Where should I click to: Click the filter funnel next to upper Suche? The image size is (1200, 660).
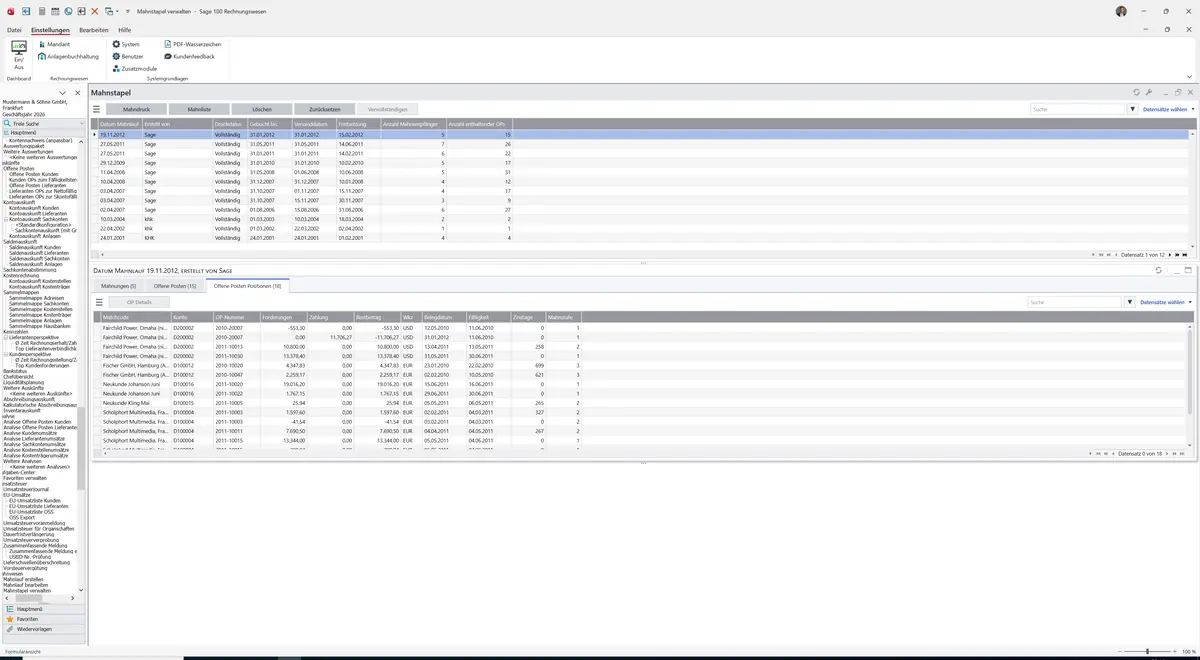pyautogui.click(x=1133, y=109)
